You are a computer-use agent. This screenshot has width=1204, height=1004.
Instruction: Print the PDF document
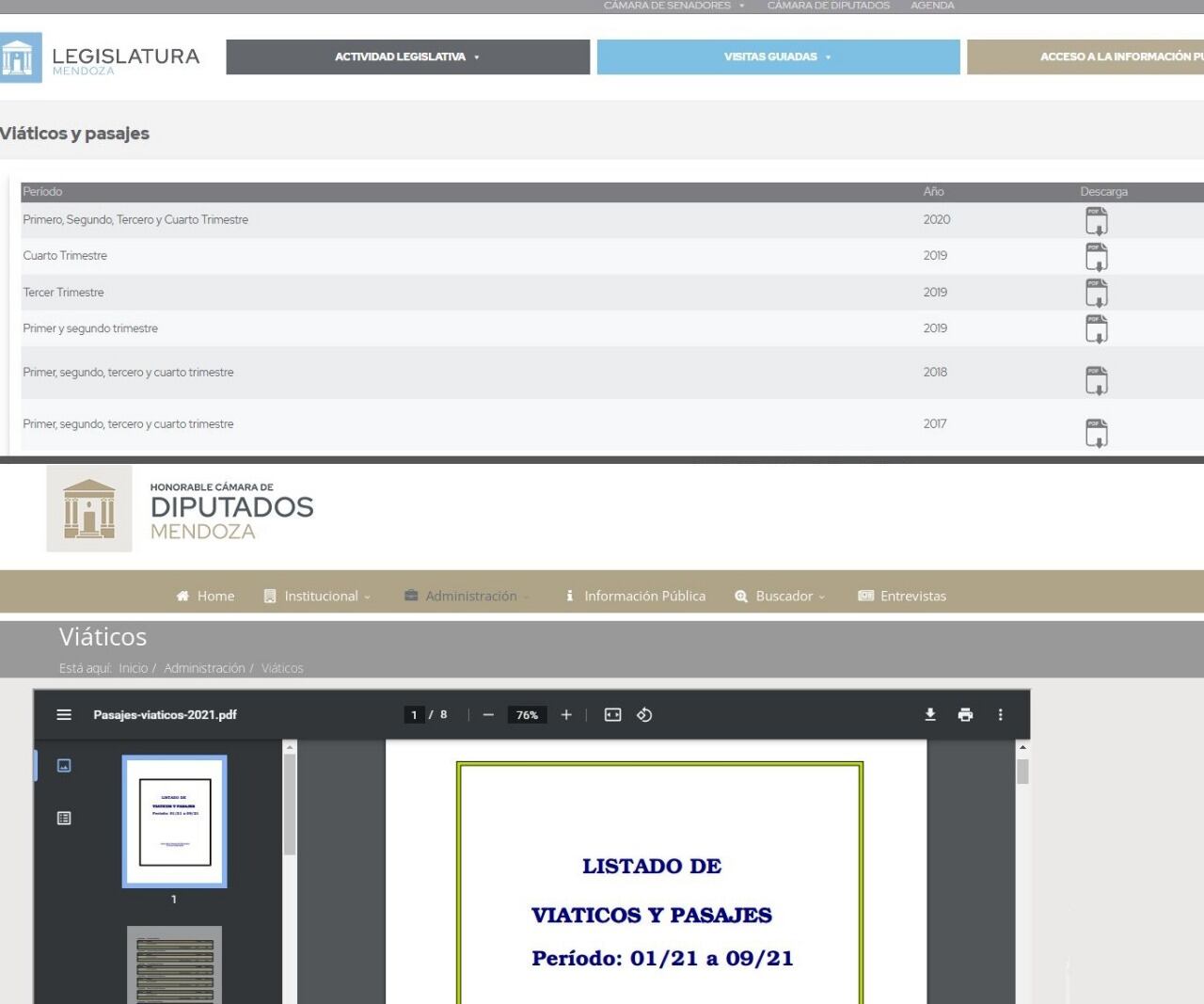965,715
